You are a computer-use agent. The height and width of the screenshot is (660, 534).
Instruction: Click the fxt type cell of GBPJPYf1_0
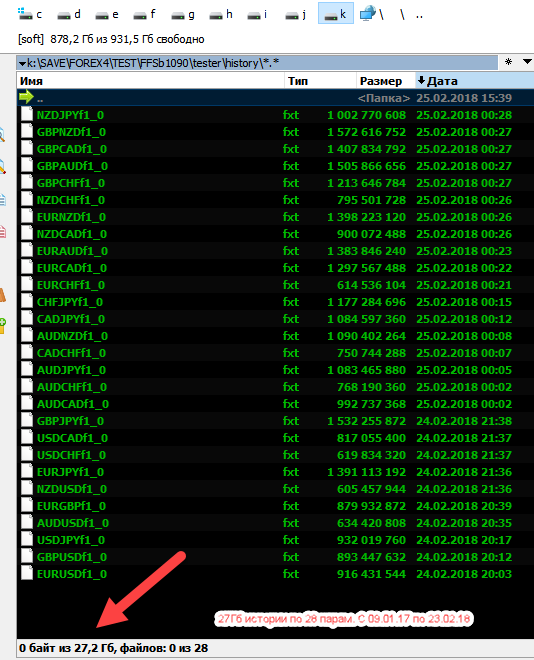tap(291, 421)
